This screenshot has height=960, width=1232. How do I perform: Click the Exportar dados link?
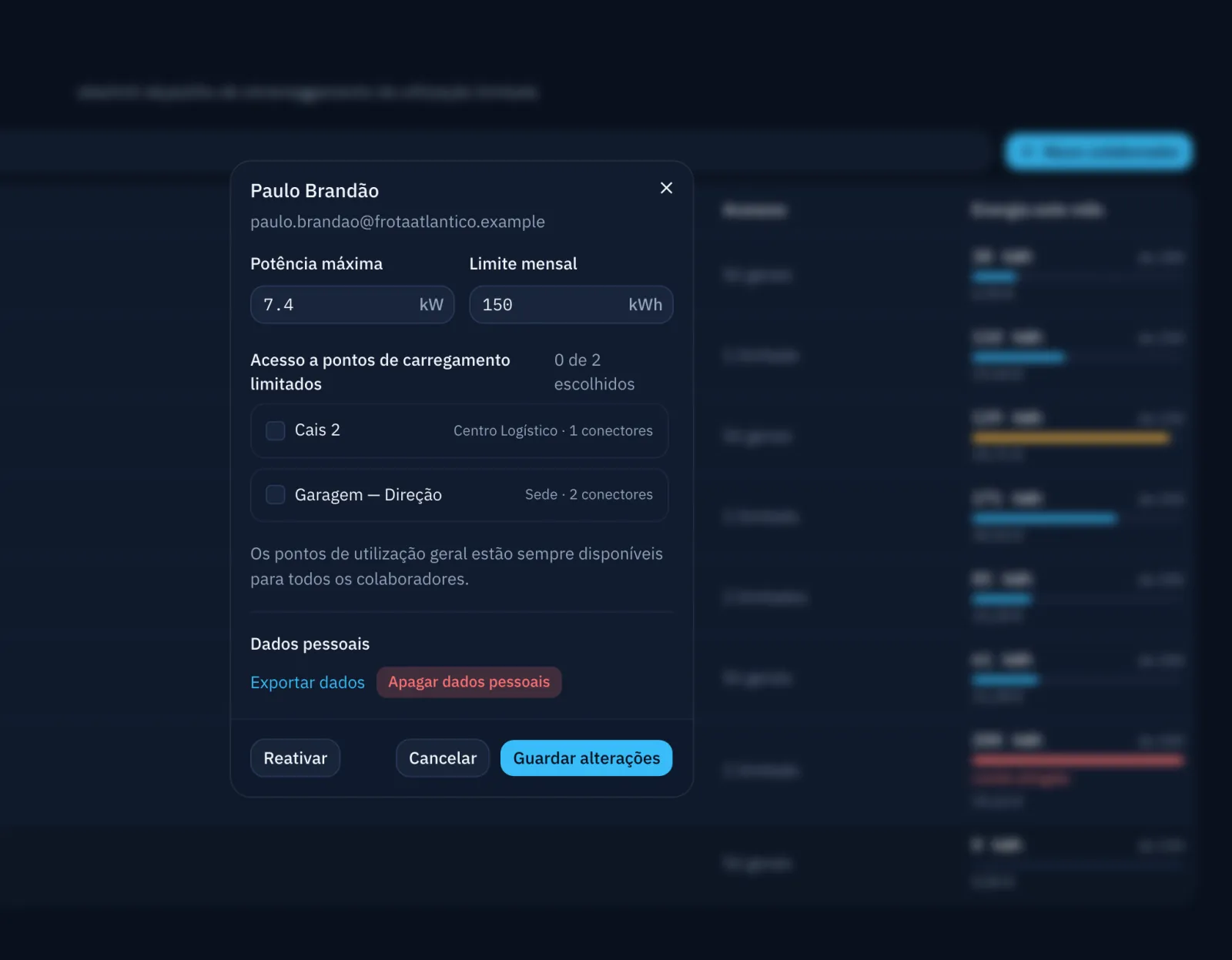[x=307, y=682]
